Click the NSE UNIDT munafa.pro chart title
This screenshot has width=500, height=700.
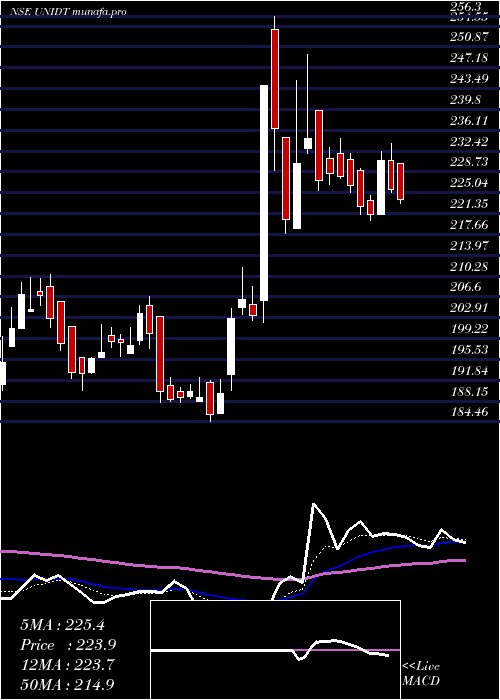pyautogui.click(x=68, y=12)
